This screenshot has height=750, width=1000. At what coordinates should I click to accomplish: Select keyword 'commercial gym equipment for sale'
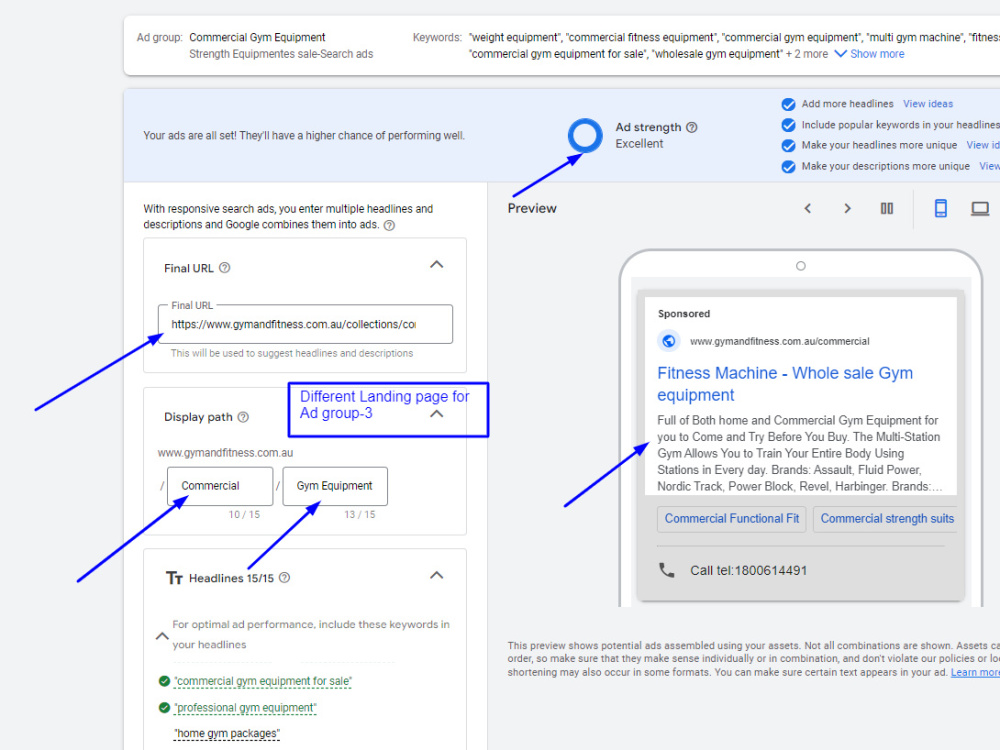[263, 681]
